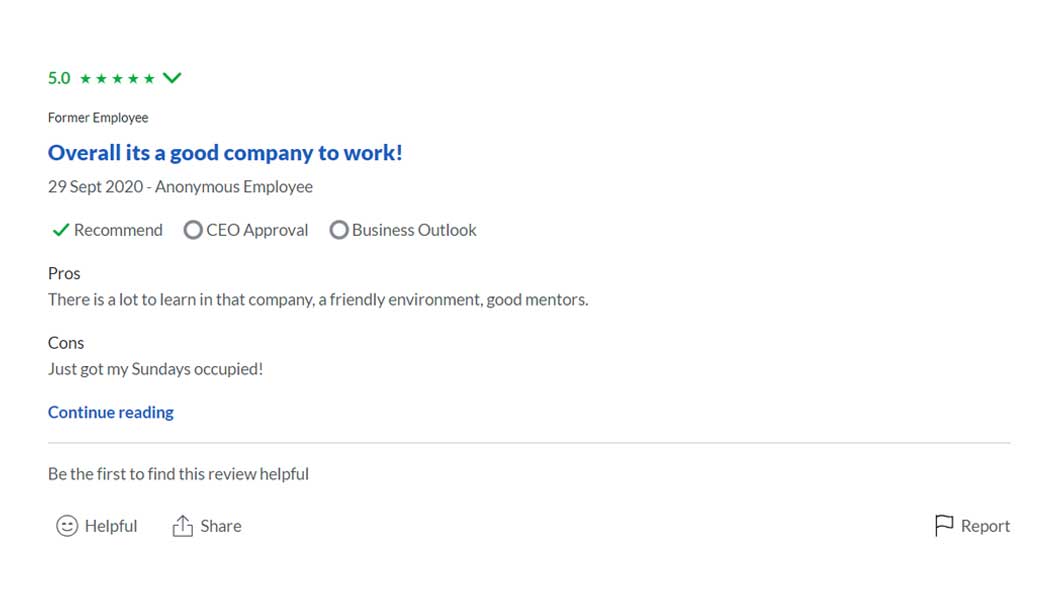Click the Share upload arrow icon
The image size is (1059, 608).
tap(182, 526)
